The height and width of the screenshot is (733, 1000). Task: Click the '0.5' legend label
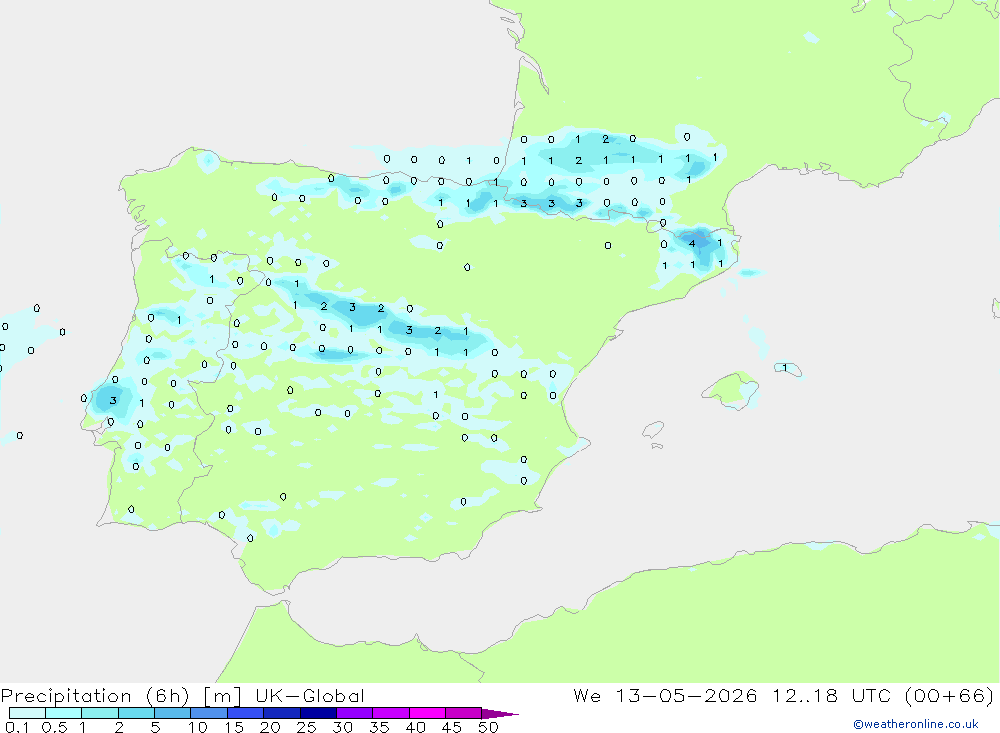coord(54,727)
